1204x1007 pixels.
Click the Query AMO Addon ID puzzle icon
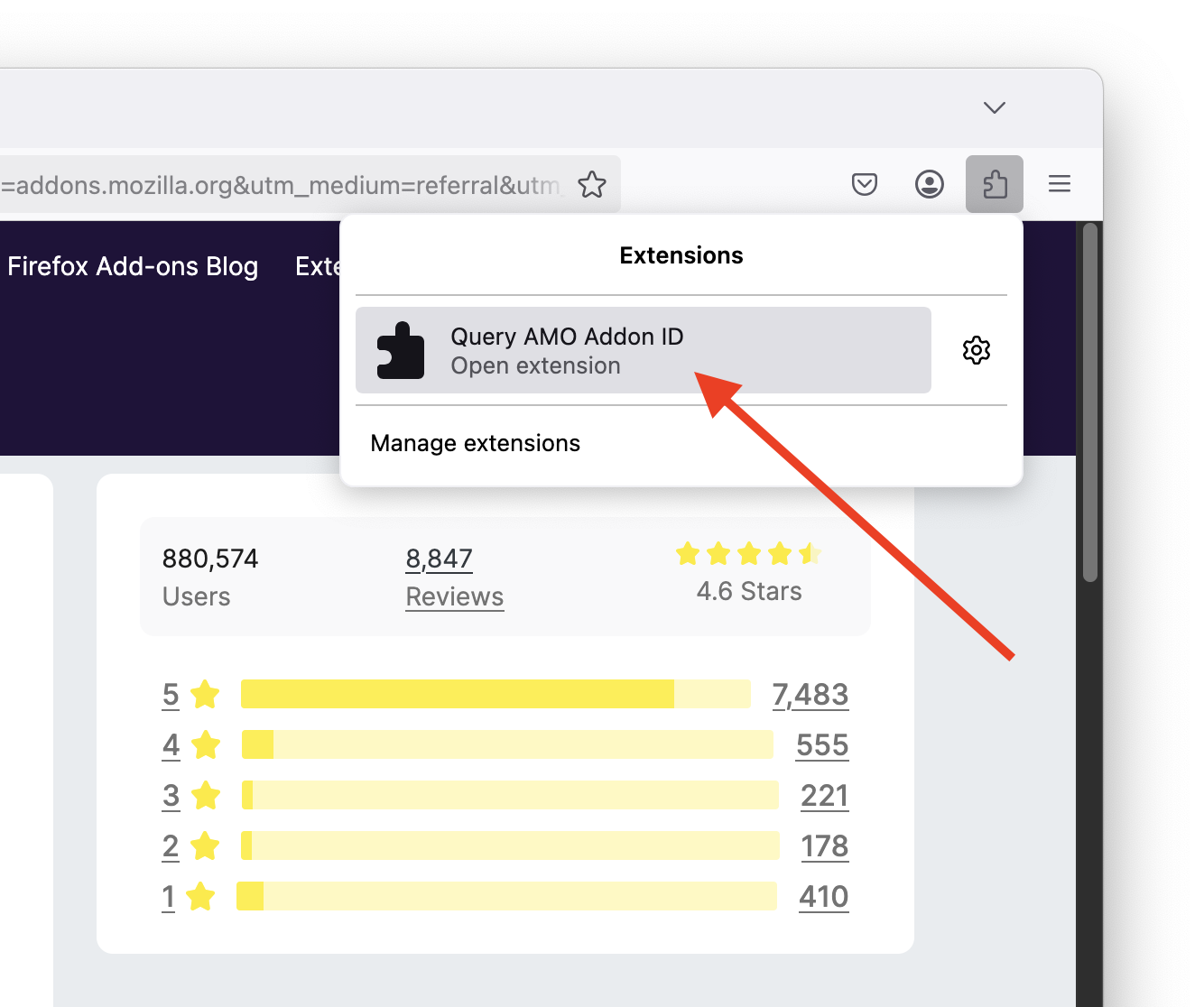401,350
